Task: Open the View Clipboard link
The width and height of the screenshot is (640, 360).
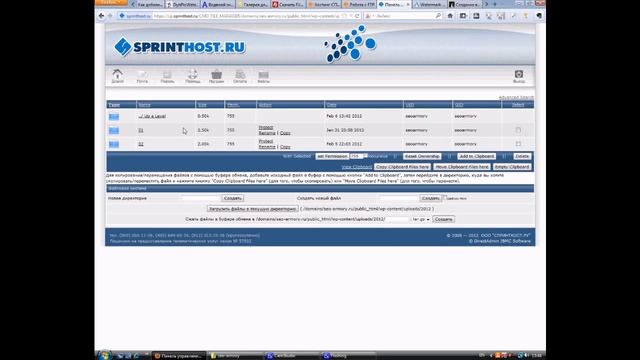Action: [x=357, y=167]
